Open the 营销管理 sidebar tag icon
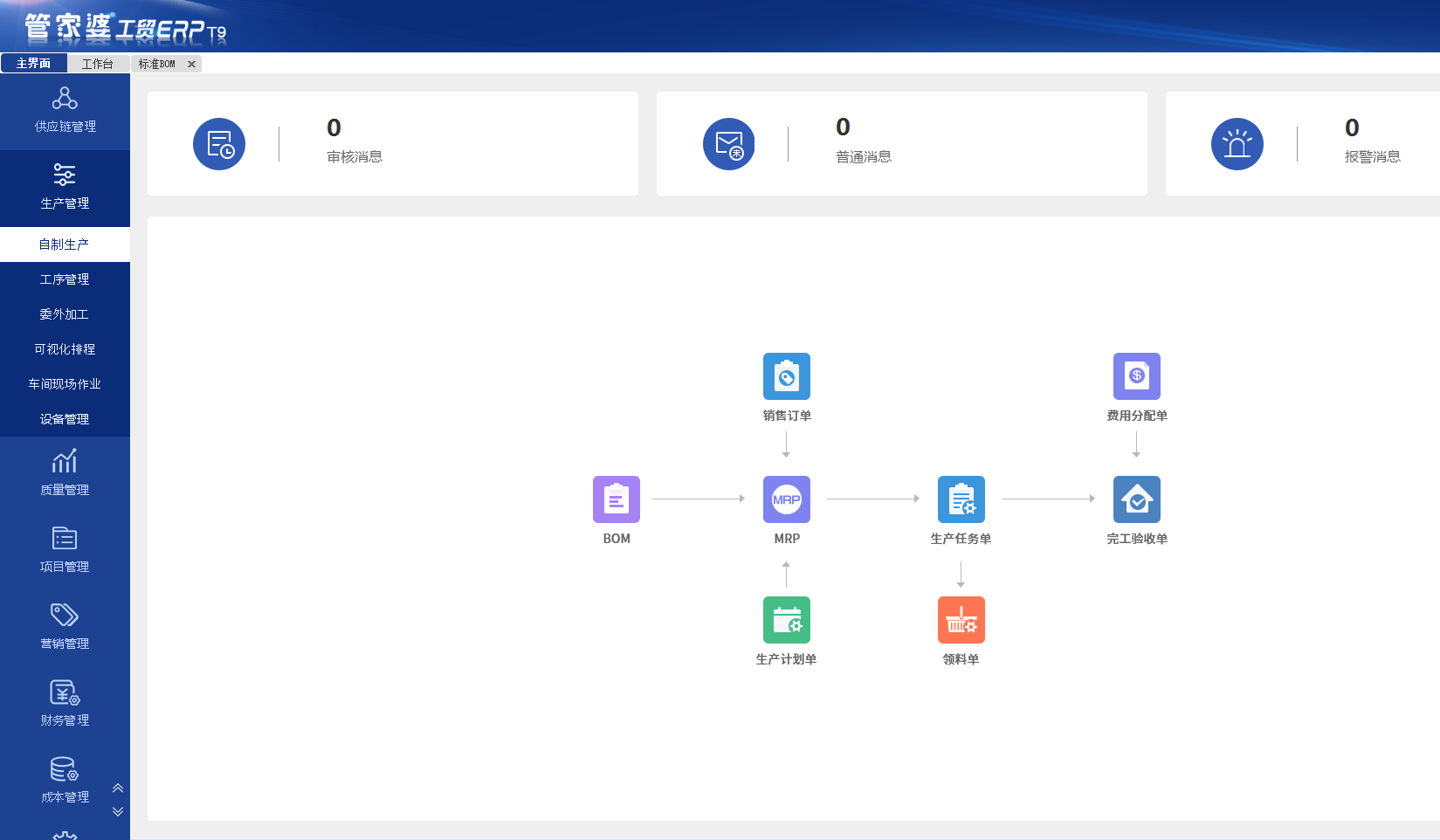This screenshot has height=840, width=1440. pyautogui.click(x=65, y=615)
